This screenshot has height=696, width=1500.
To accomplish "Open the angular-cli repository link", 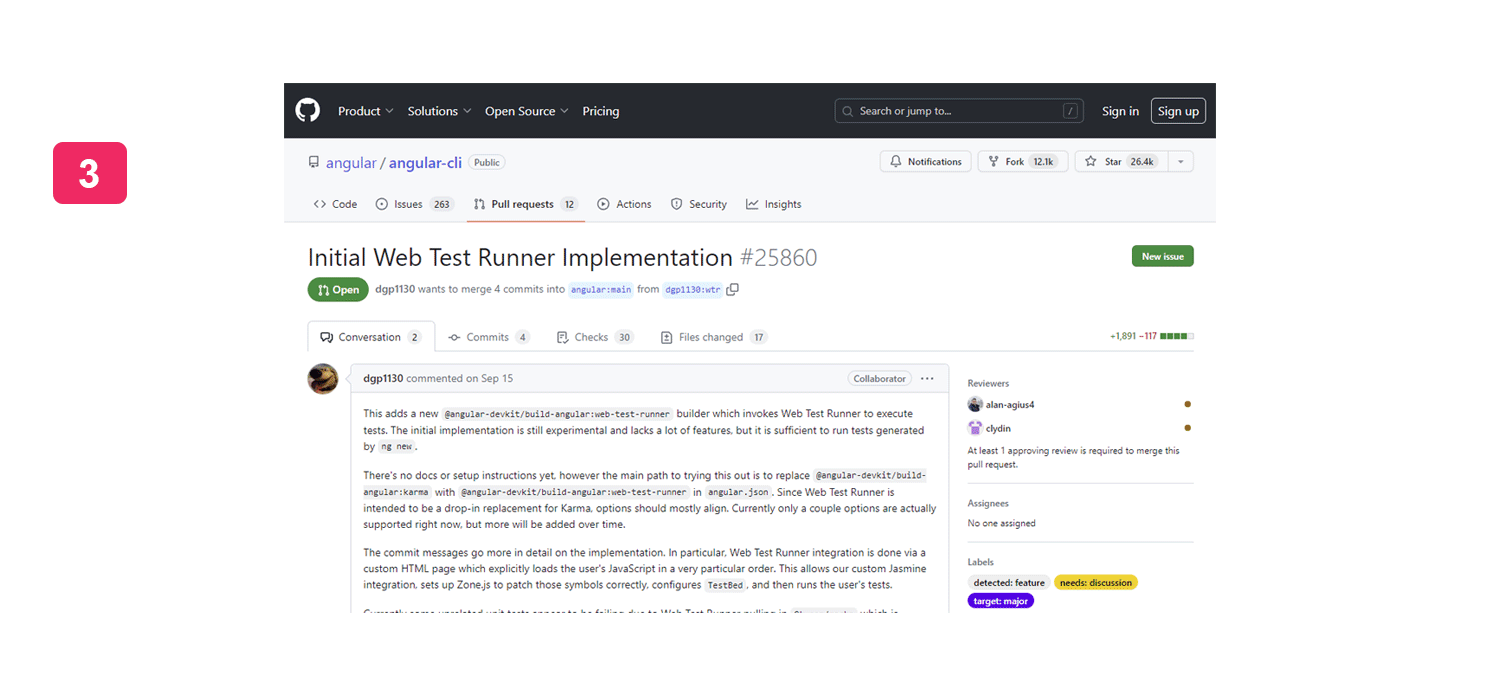I will (x=425, y=163).
